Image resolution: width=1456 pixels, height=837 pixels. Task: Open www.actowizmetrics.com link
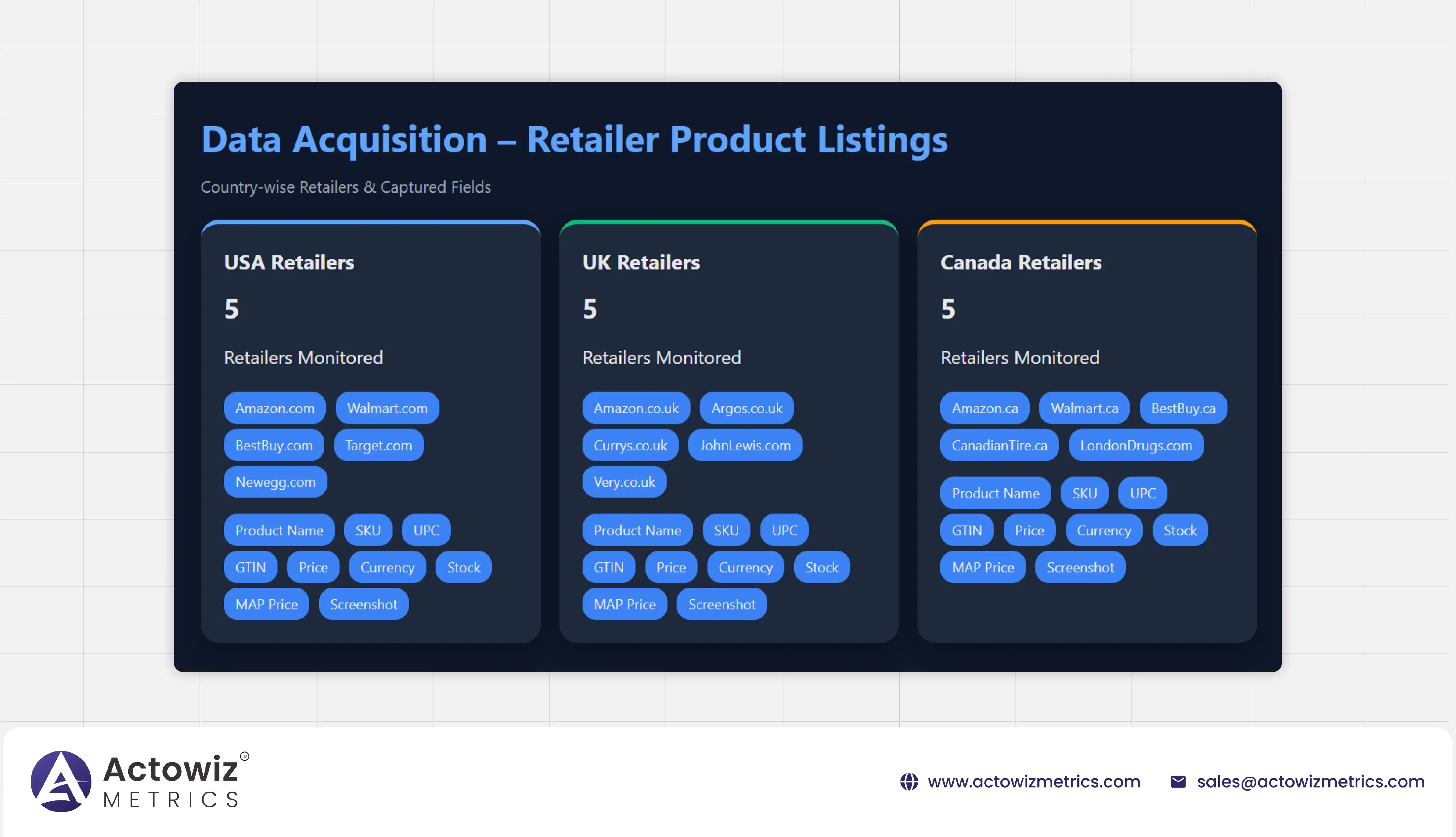(1034, 782)
